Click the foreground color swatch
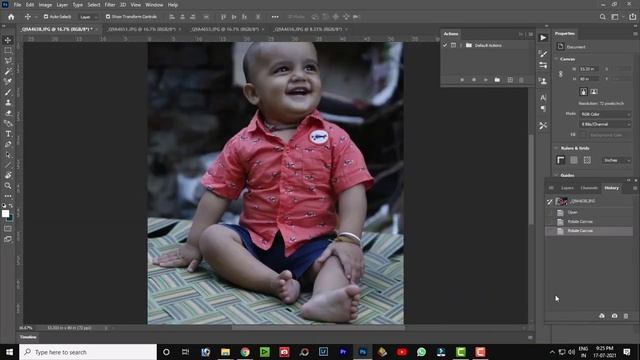This screenshot has width=640, height=360. click(x=5, y=213)
